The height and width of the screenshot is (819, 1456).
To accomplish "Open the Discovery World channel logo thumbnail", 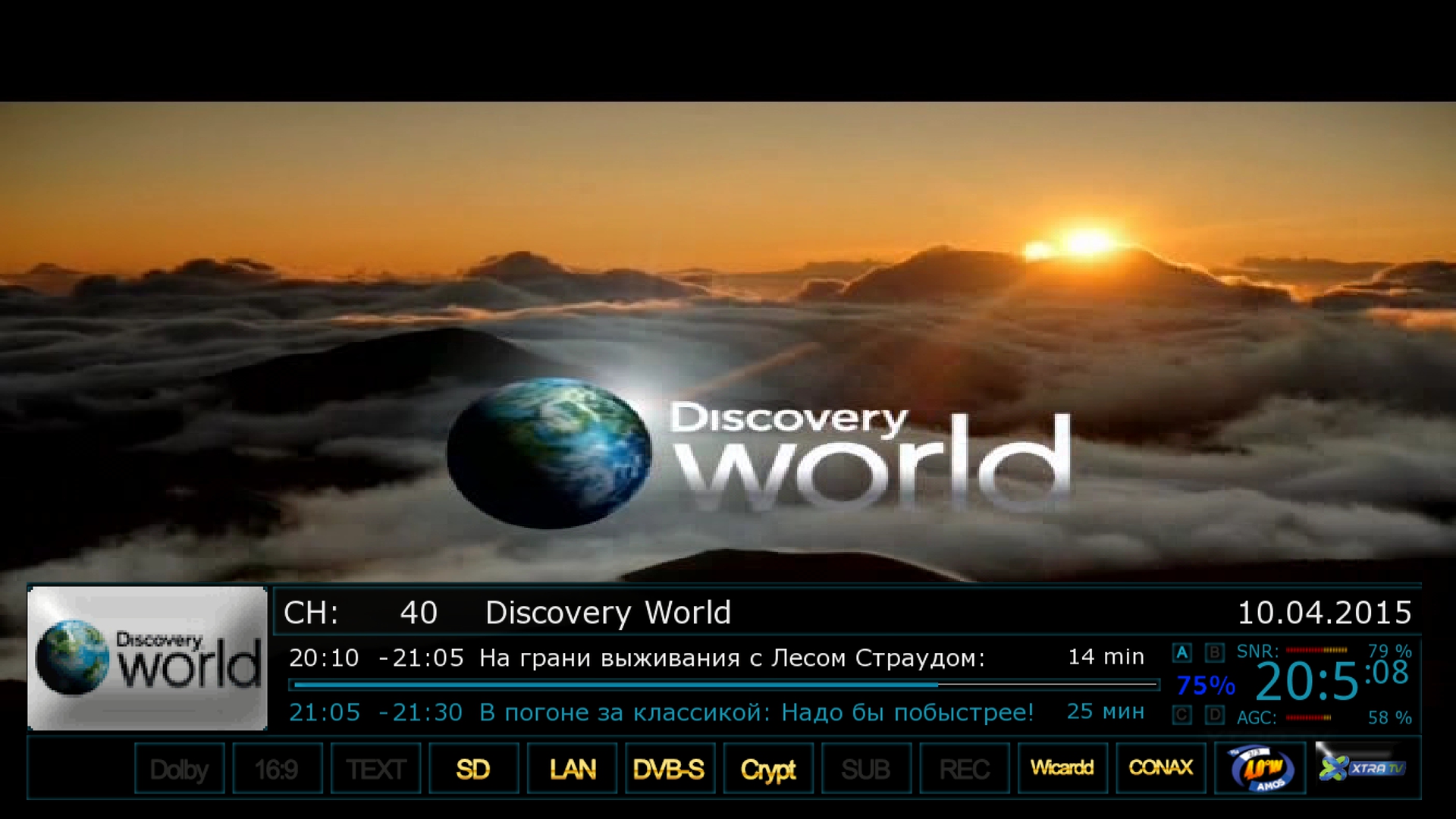I will [x=148, y=657].
